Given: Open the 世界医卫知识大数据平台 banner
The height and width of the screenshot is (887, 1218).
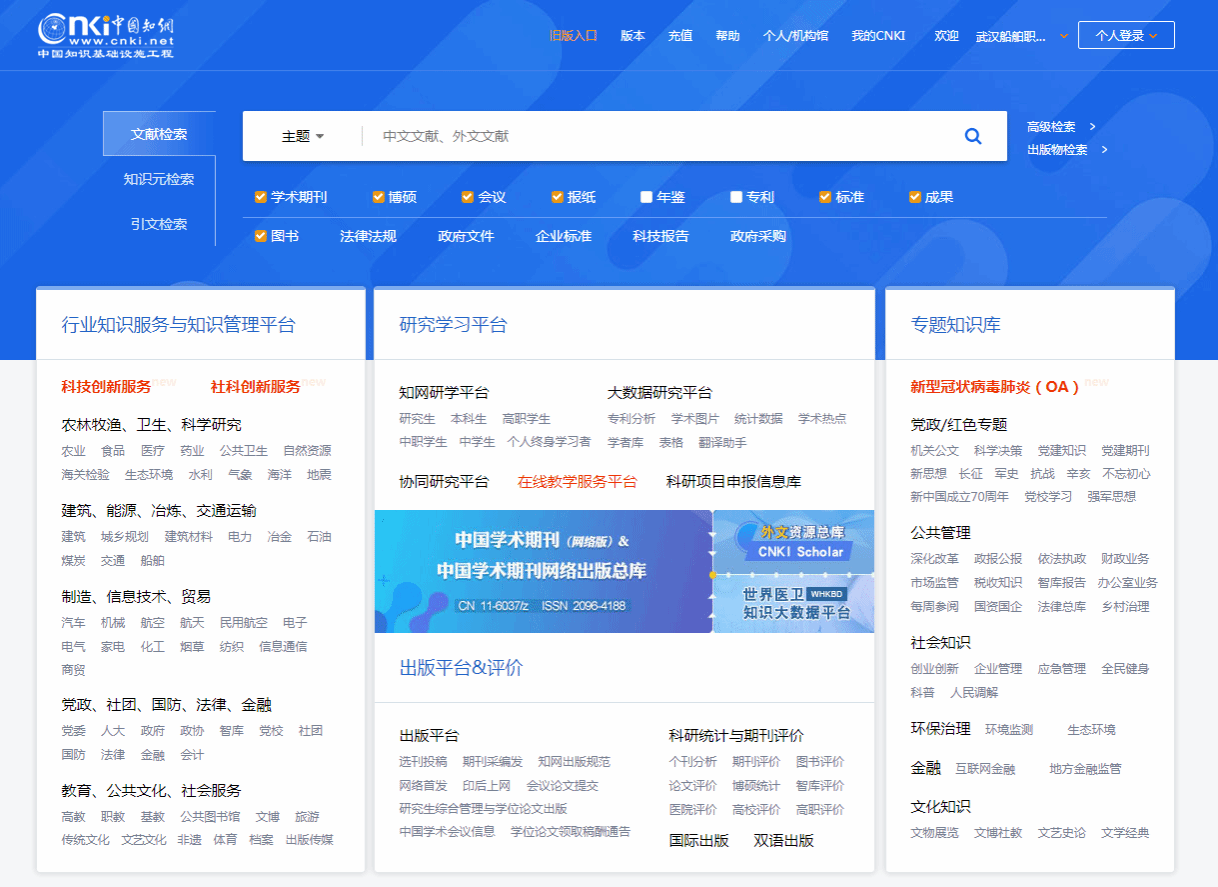Looking at the screenshot, I should [x=794, y=604].
